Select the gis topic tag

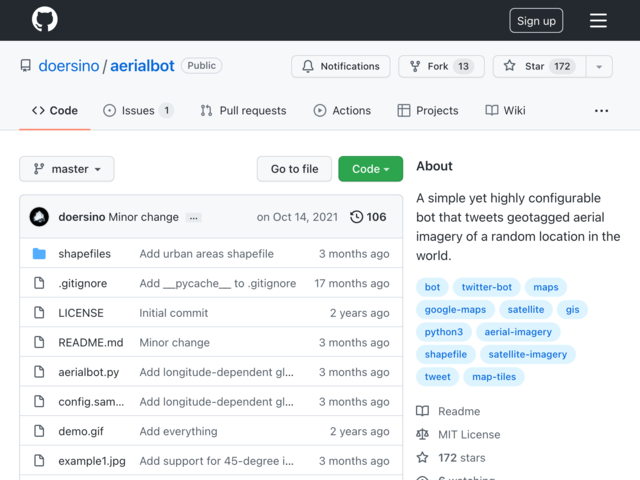tap(572, 309)
